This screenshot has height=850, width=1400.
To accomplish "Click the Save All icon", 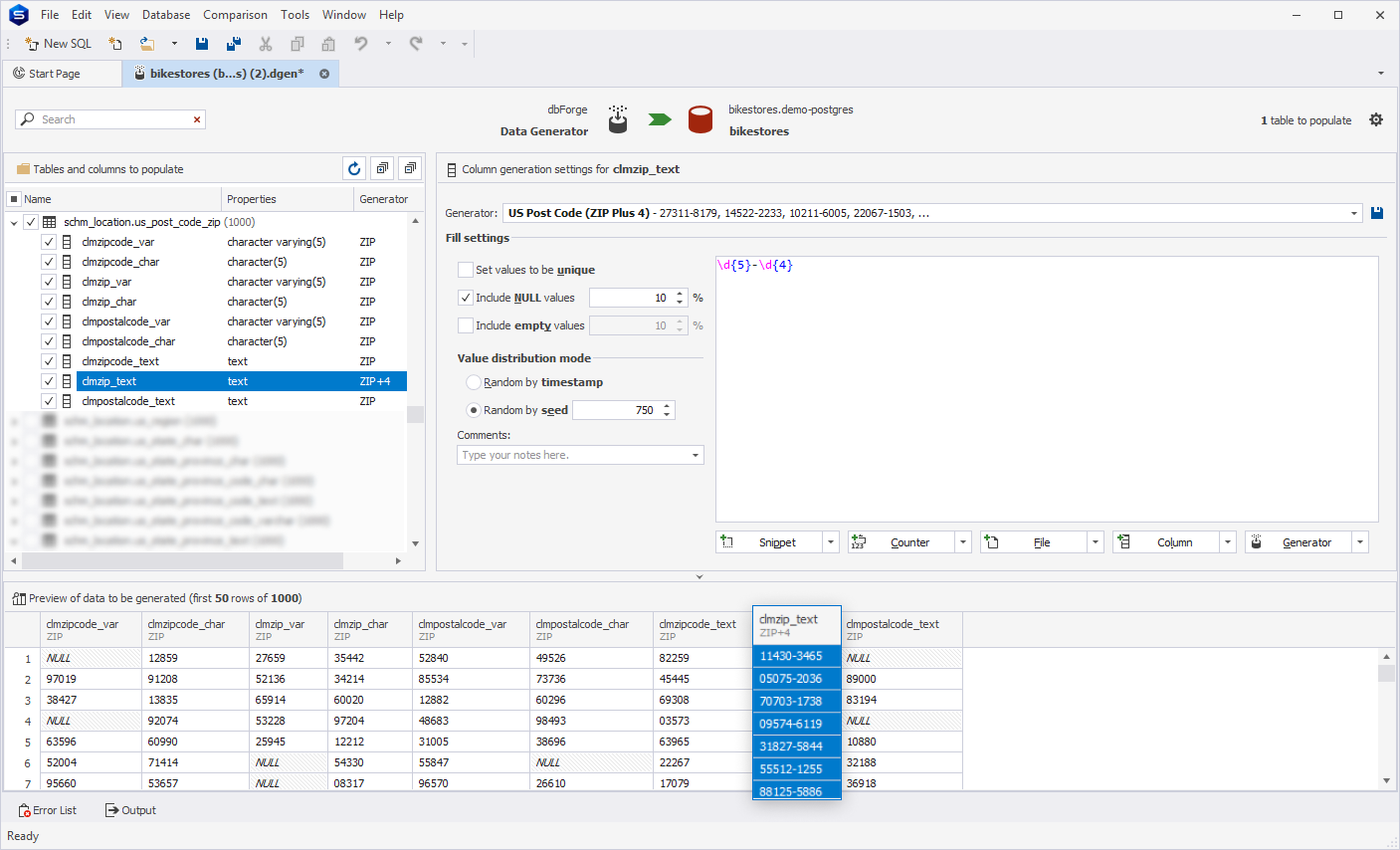I will (234, 44).
